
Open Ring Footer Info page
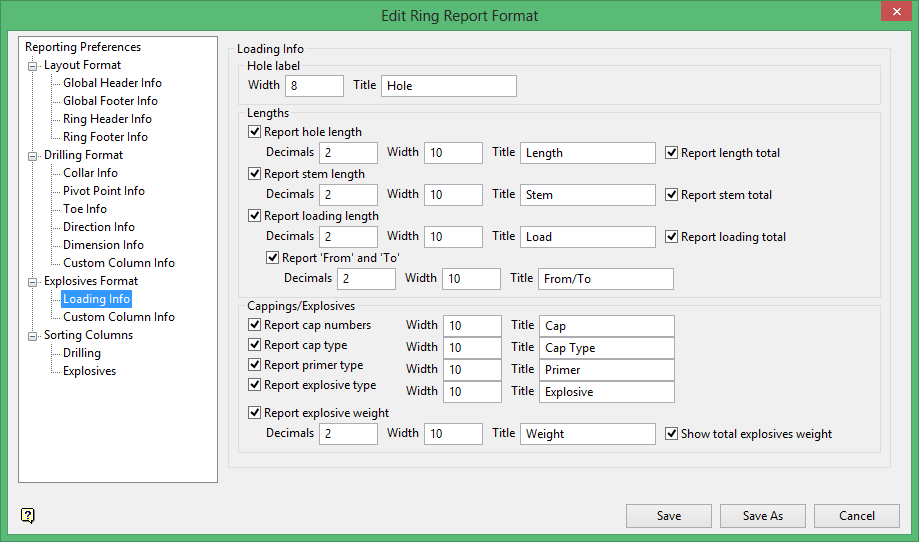click(105, 137)
